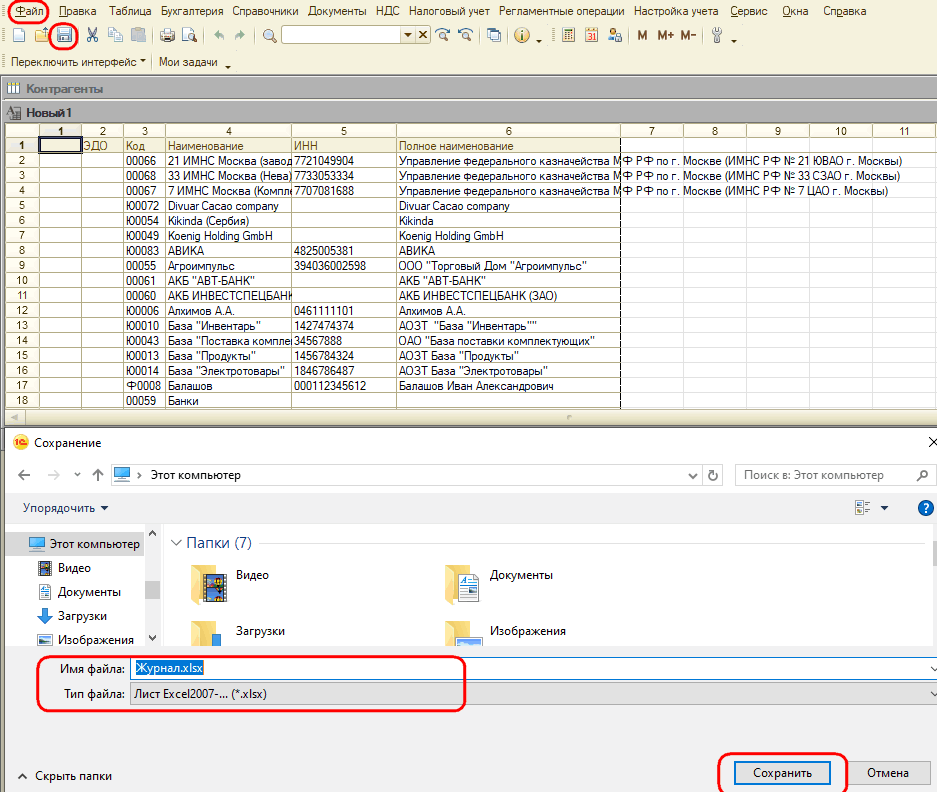Click the Paste clipboard icon

pos(138,35)
